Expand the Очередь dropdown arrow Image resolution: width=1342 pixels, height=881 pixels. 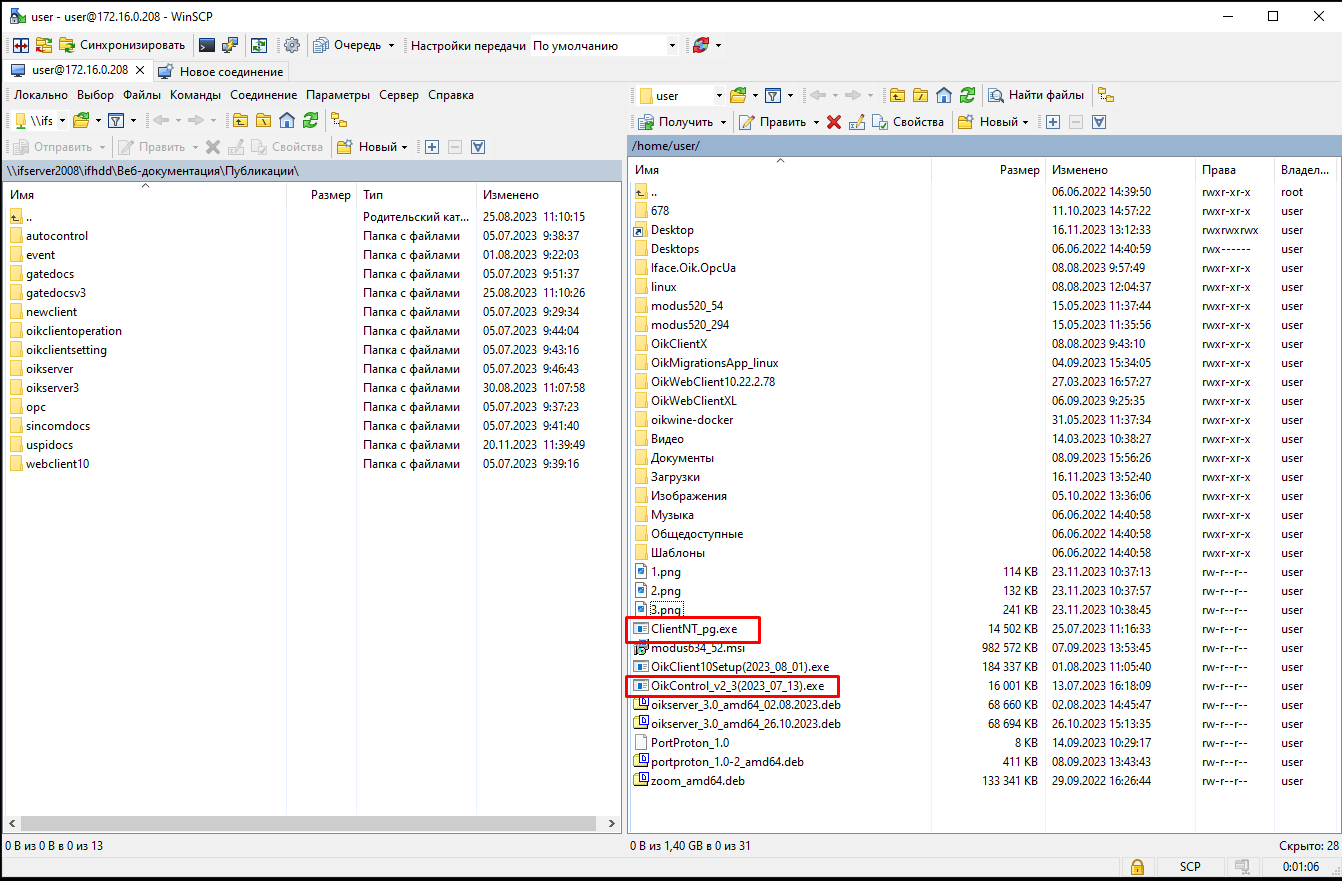390,46
